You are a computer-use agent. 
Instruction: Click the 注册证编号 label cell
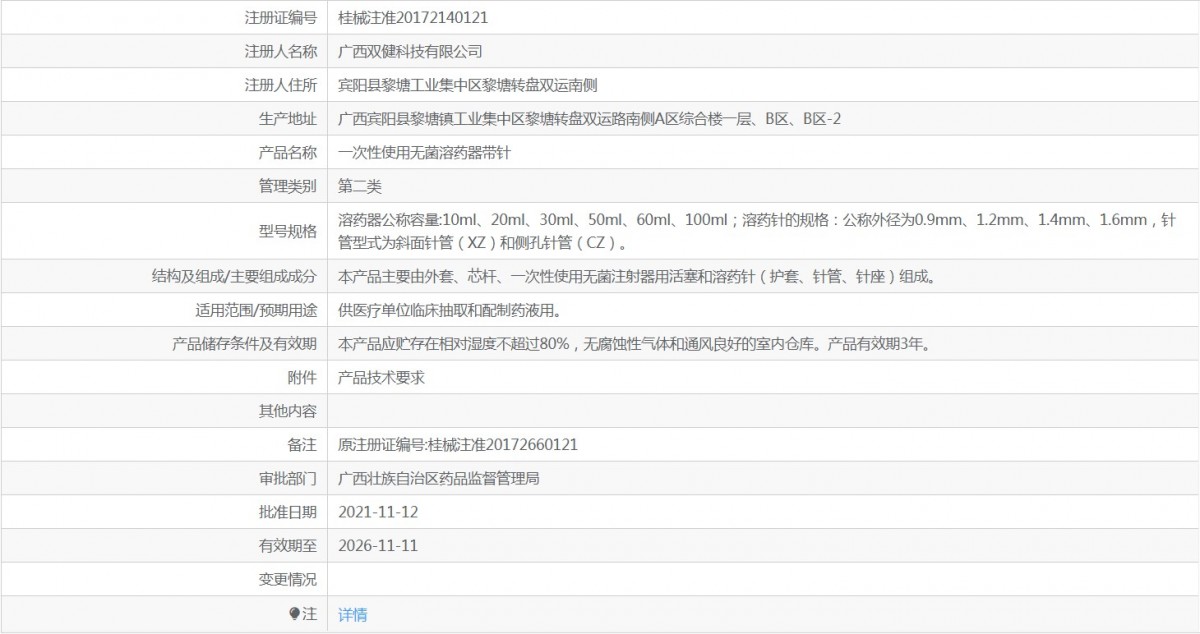click(x=281, y=18)
